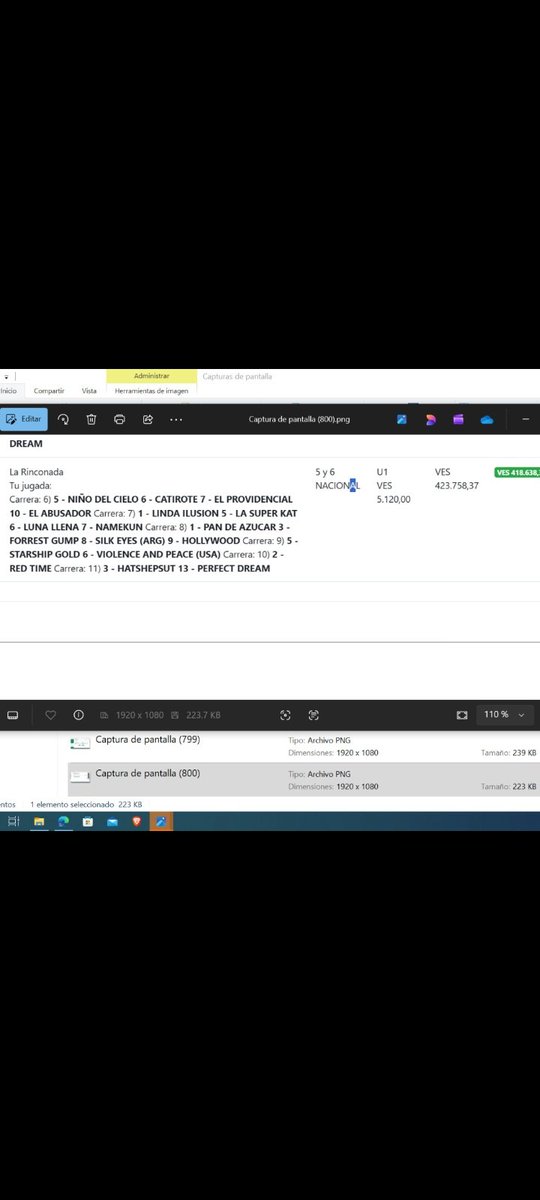Image resolution: width=540 pixels, height=1200 pixels.
Task: Click the VES 423.758,37 amount
Action: pyautogui.click(x=457, y=478)
